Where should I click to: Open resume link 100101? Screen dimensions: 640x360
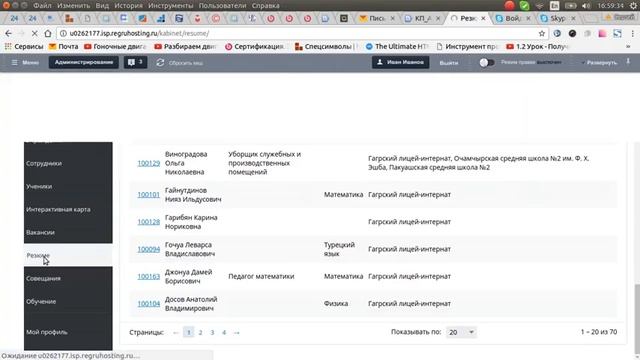149,195
